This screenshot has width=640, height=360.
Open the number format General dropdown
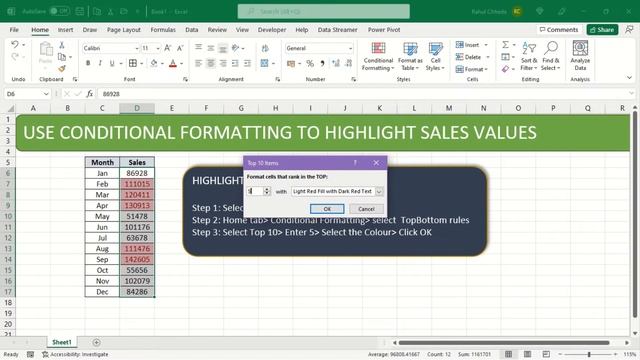[350, 48]
